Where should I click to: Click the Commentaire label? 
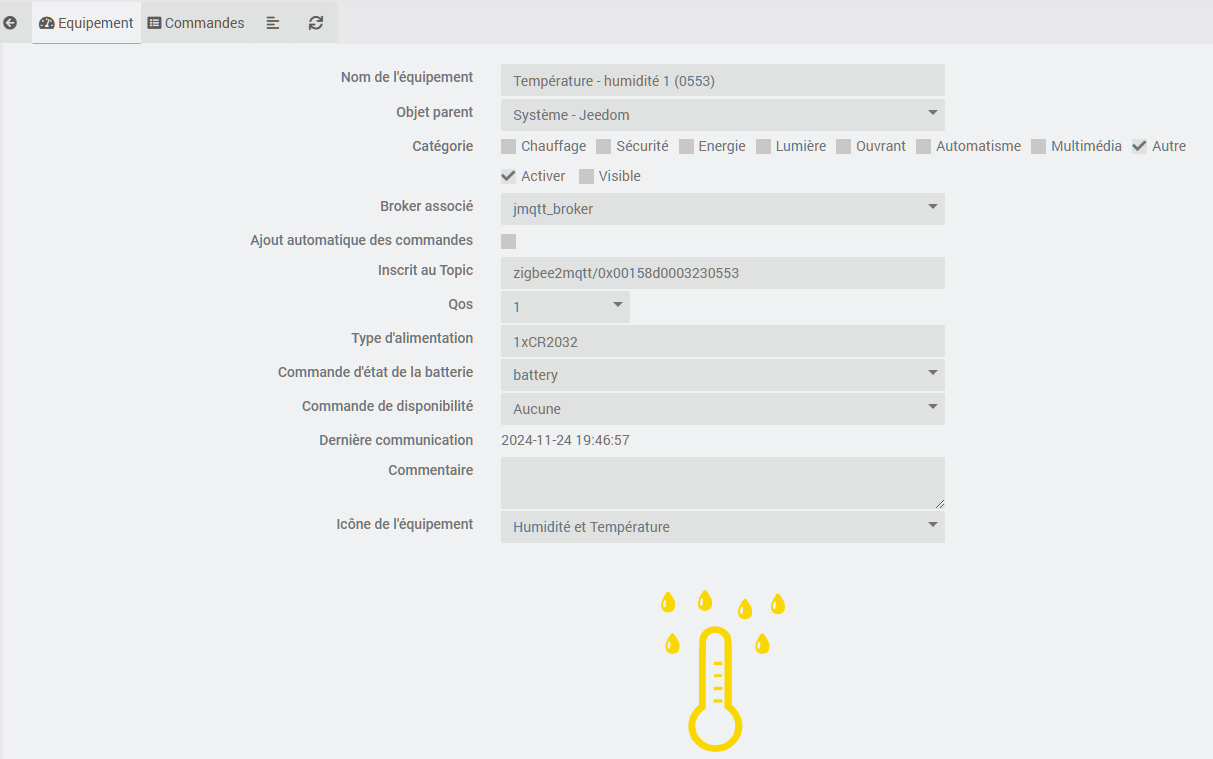tap(431, 470)
